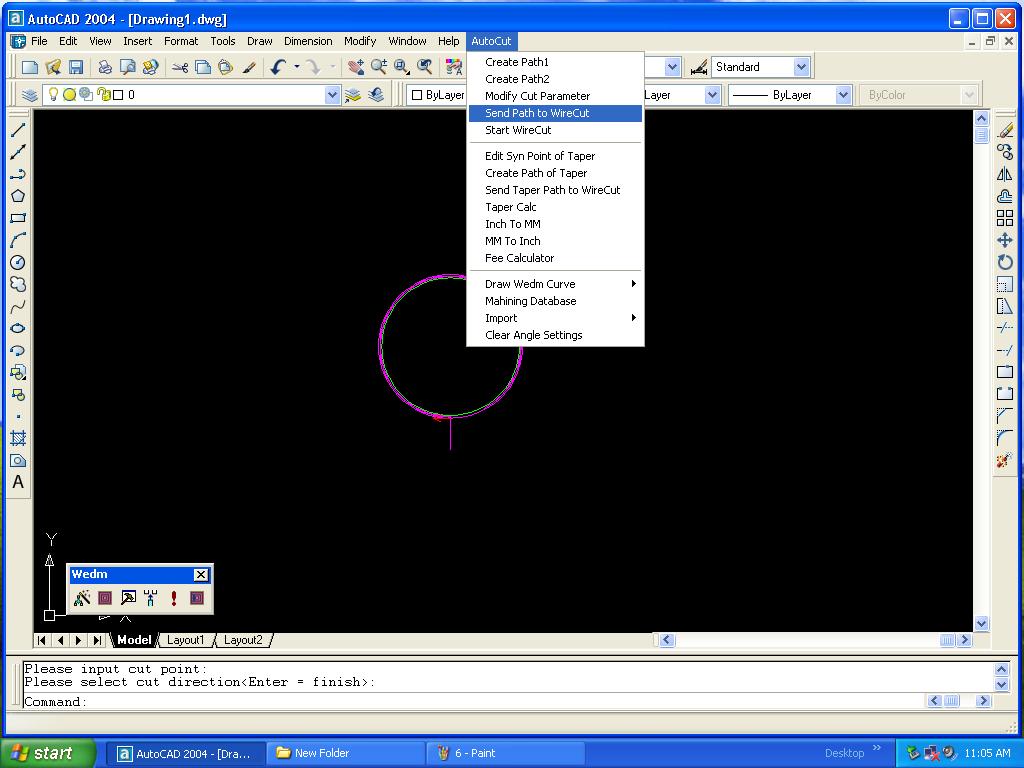Click the drawing area vertical scrollbar down arrow
Image resolution: width=1024 pixels, height=768 pixels.
tap(982, 623)
